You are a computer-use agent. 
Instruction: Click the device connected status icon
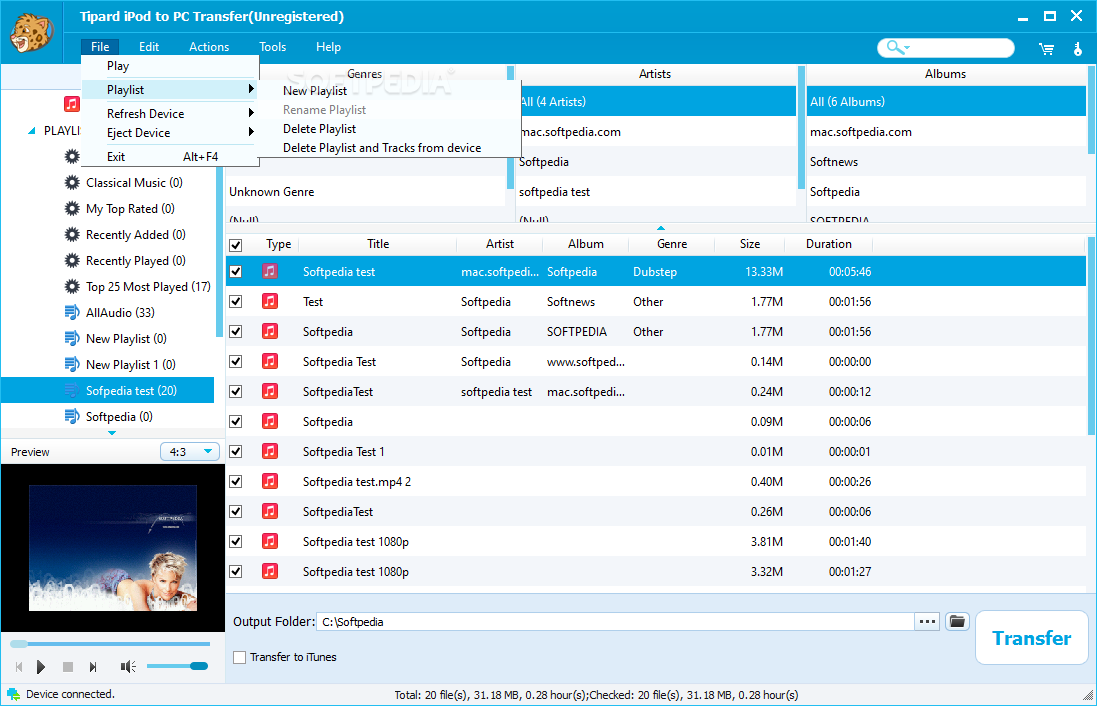(13, 694)
